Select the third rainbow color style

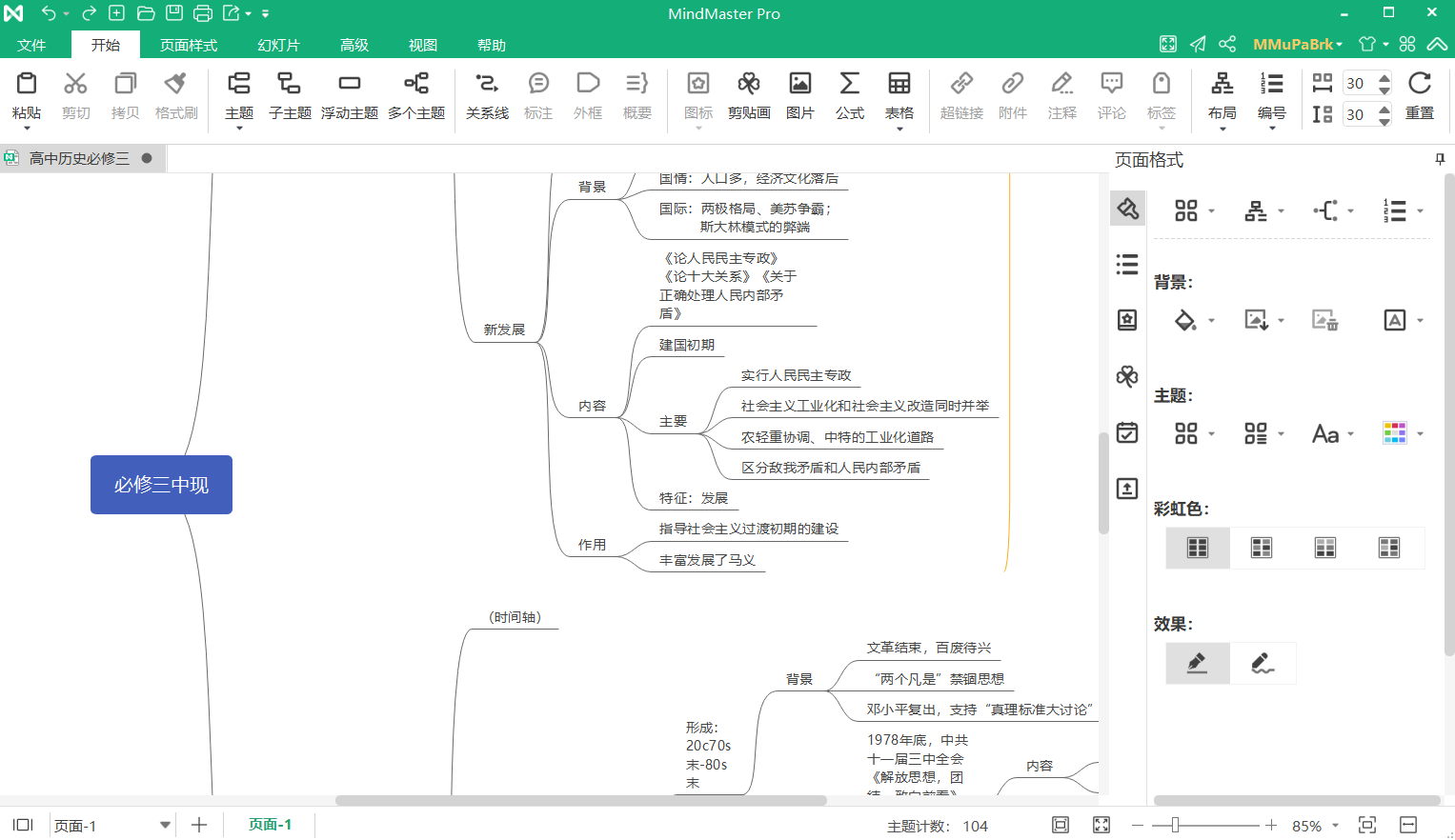(x=1325, y=548)
